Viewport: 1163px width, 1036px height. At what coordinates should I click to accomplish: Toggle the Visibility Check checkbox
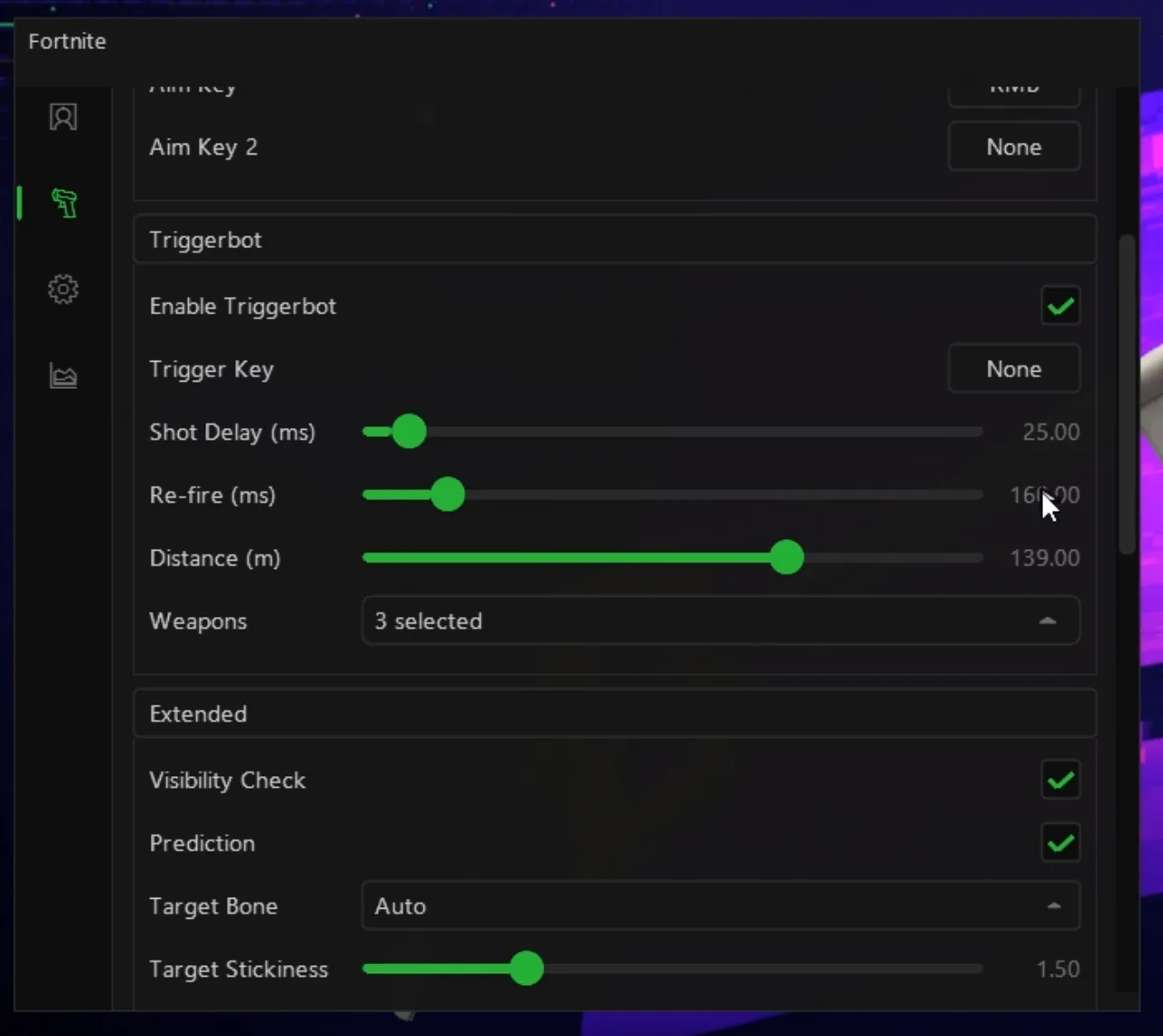point(1060,781)
